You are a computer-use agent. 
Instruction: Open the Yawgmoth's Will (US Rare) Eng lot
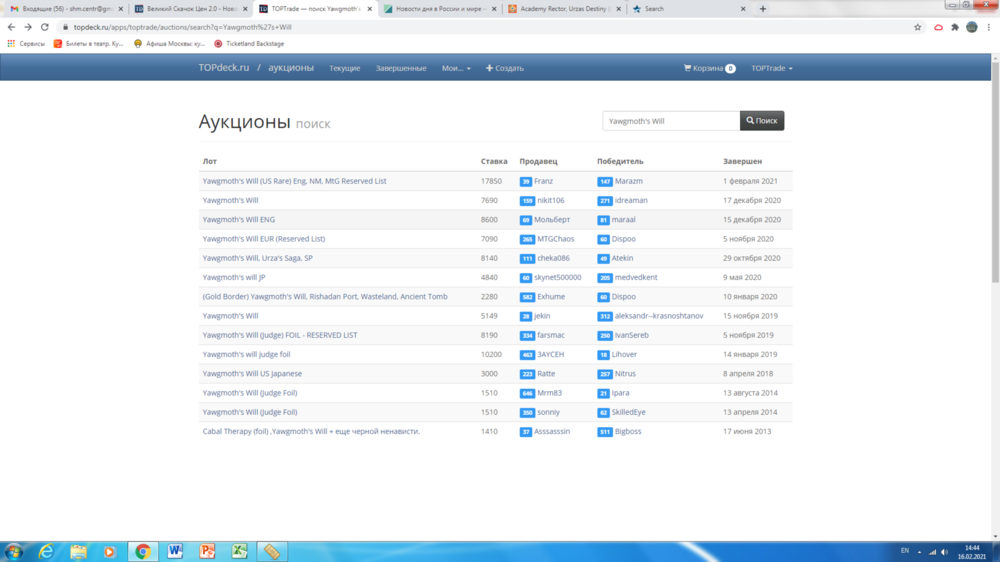coord(294,181)
